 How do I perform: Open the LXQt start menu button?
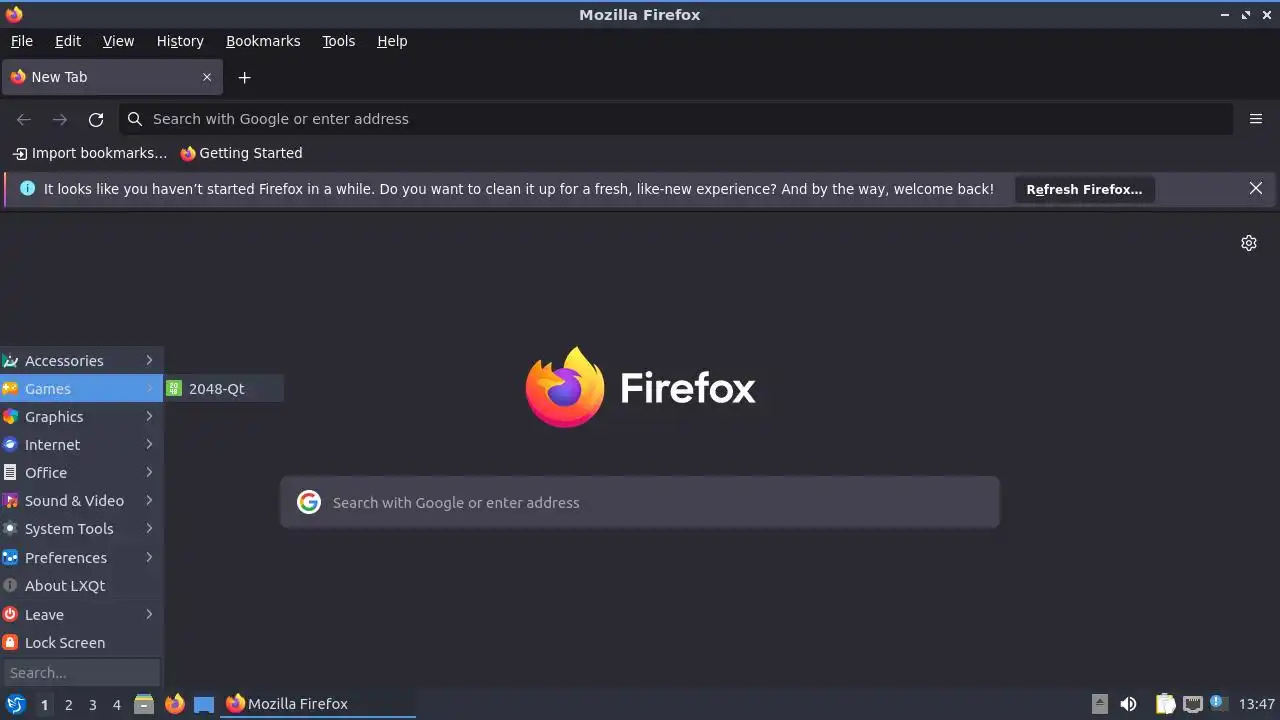tap(15, 704)
